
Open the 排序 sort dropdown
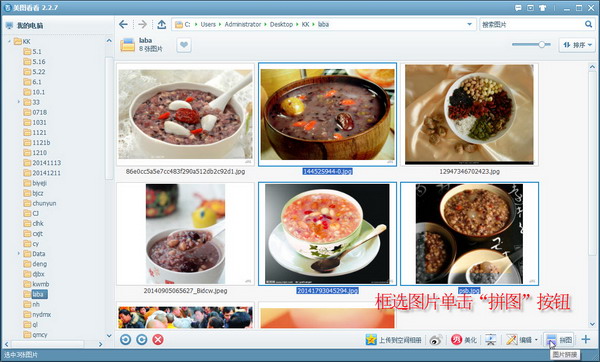click(x=577, y=45)
